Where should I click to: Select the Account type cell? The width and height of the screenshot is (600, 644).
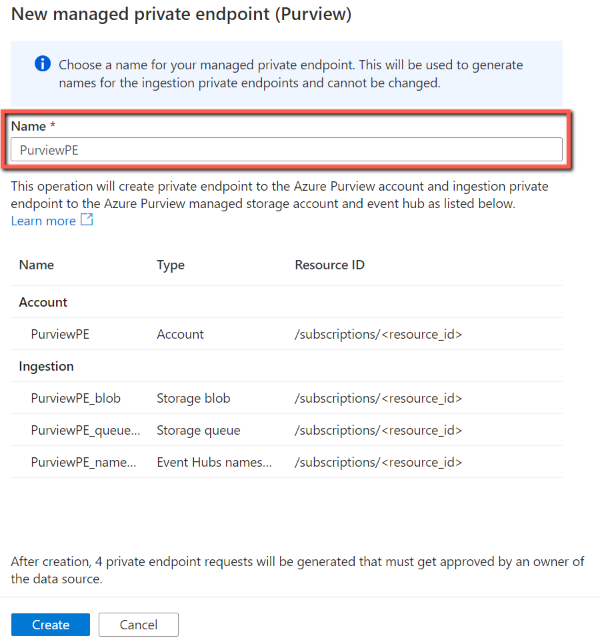pyautogui.click(x=180, y=334)
